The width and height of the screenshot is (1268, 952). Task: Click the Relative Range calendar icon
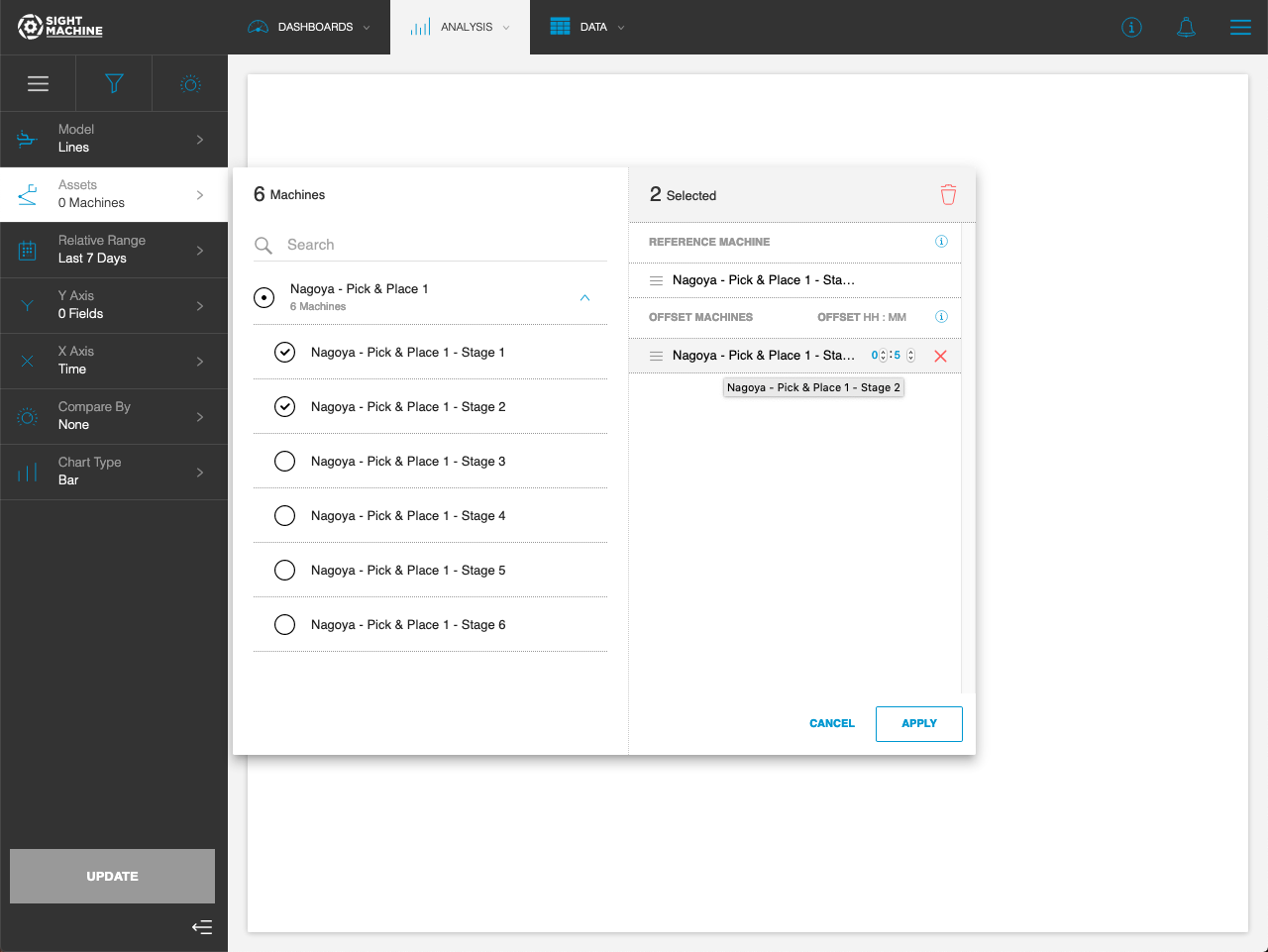[x=28, y=250]
